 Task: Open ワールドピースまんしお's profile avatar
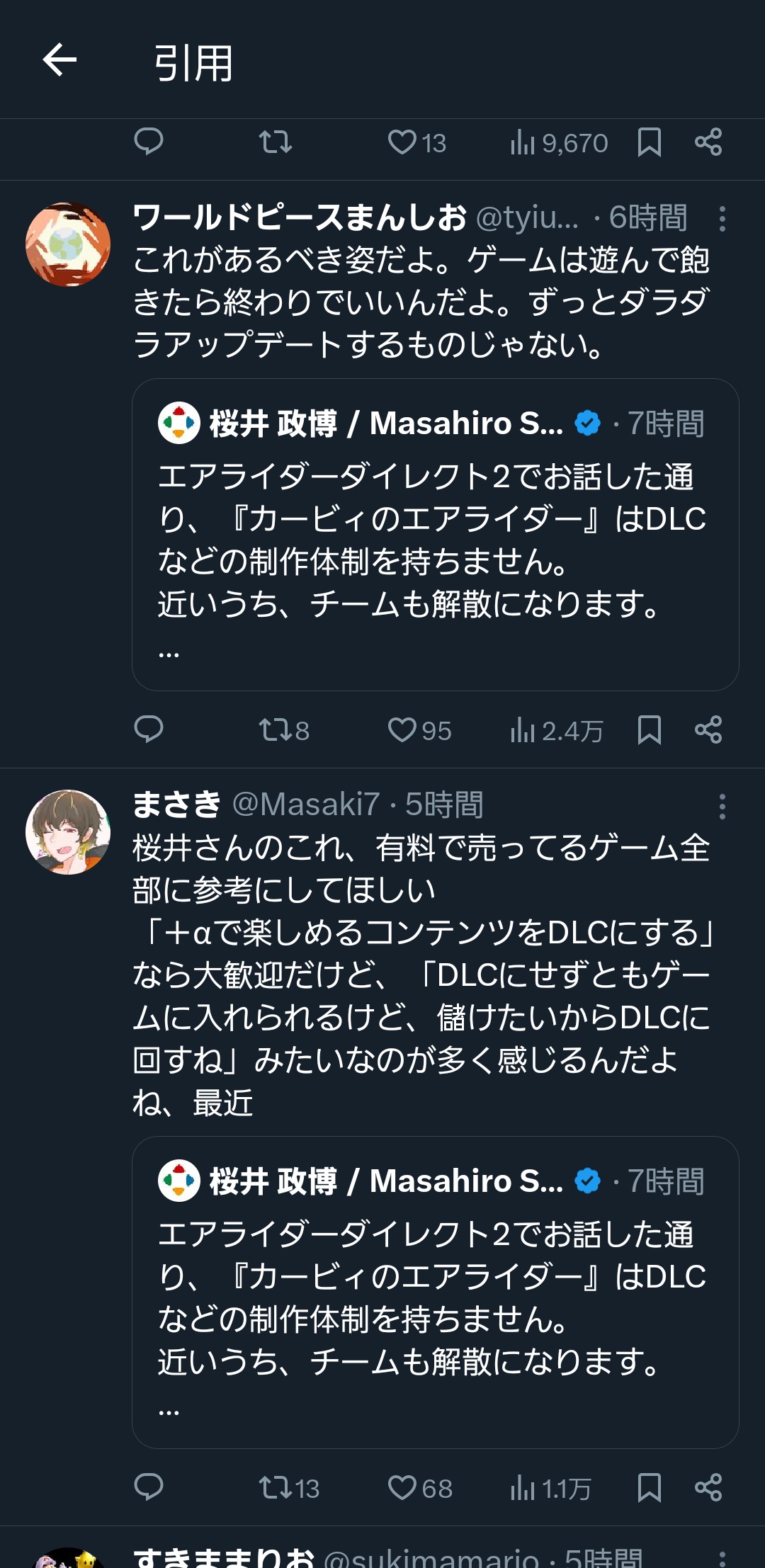click(x=68, y=244)
